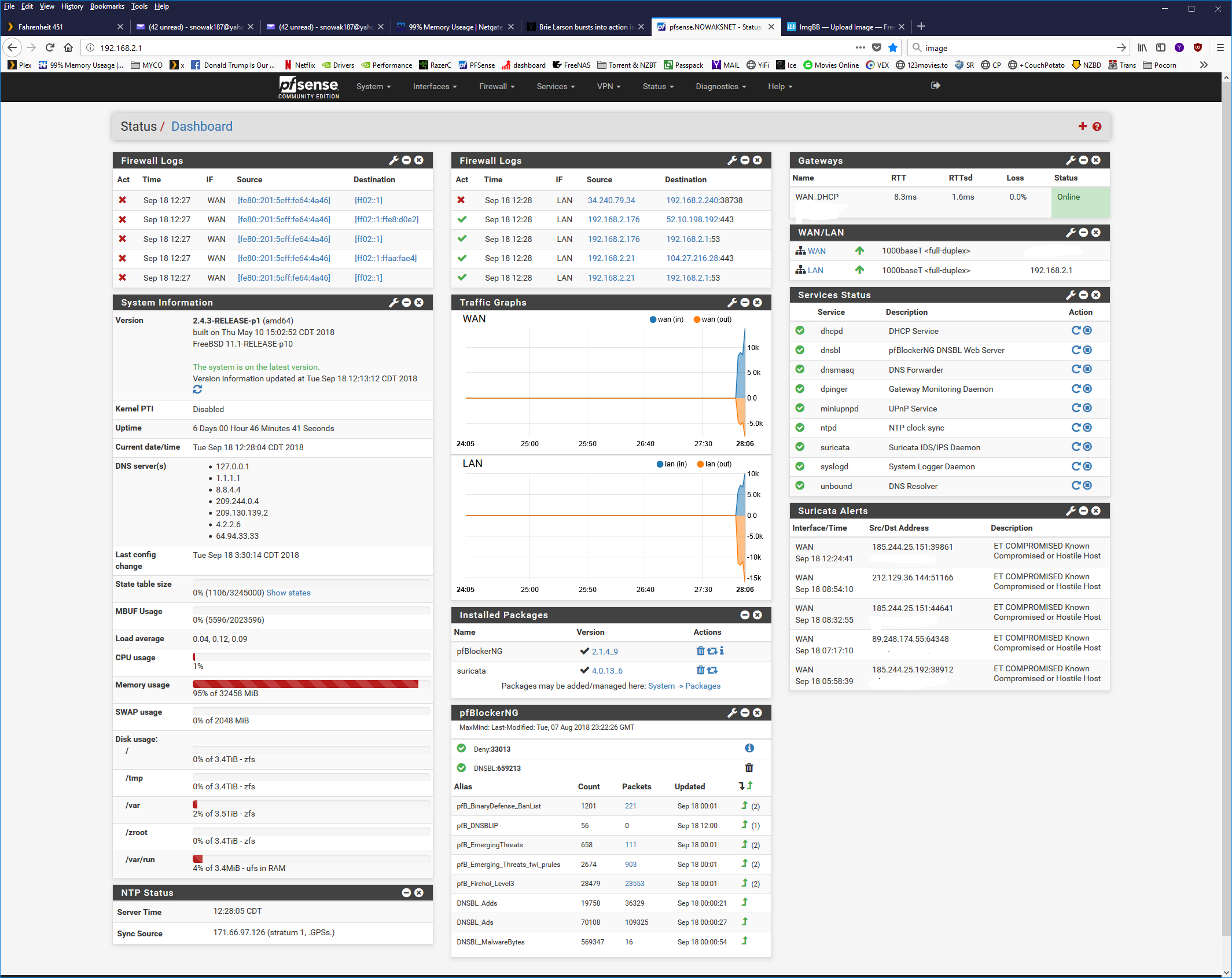Restart the suricata service
Image resolution: width=1232 pixels, height=978 pixels.
(x=1076, y=447)
